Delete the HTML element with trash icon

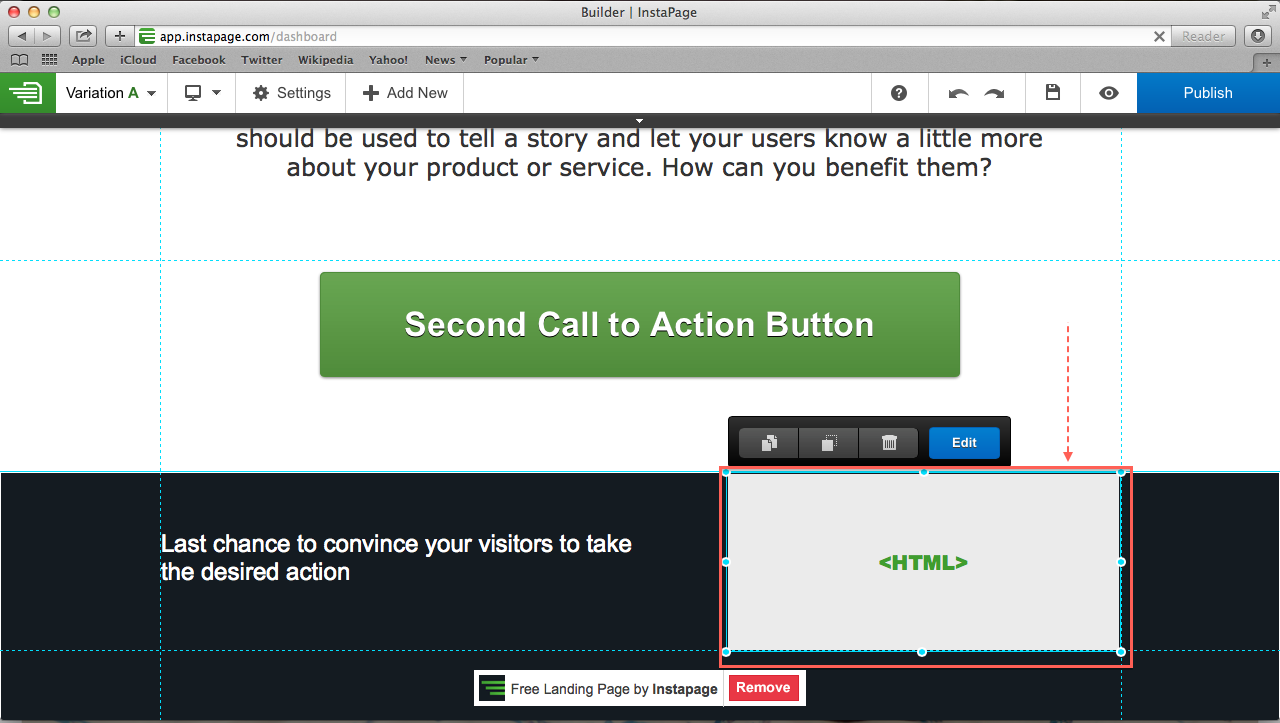click(889, 443)
